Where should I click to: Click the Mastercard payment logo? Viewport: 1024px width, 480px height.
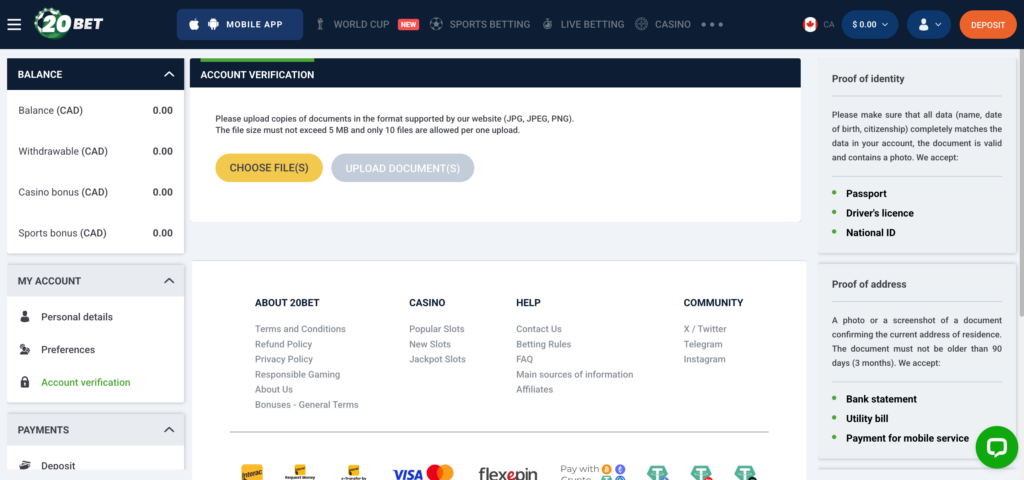point(440,472)
